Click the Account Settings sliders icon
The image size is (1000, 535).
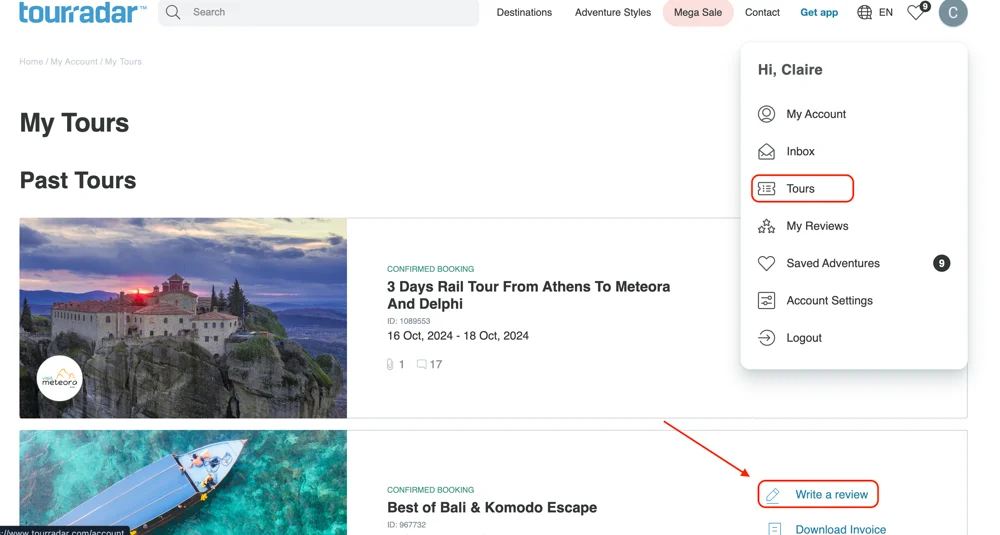click(x=766, y=300)
